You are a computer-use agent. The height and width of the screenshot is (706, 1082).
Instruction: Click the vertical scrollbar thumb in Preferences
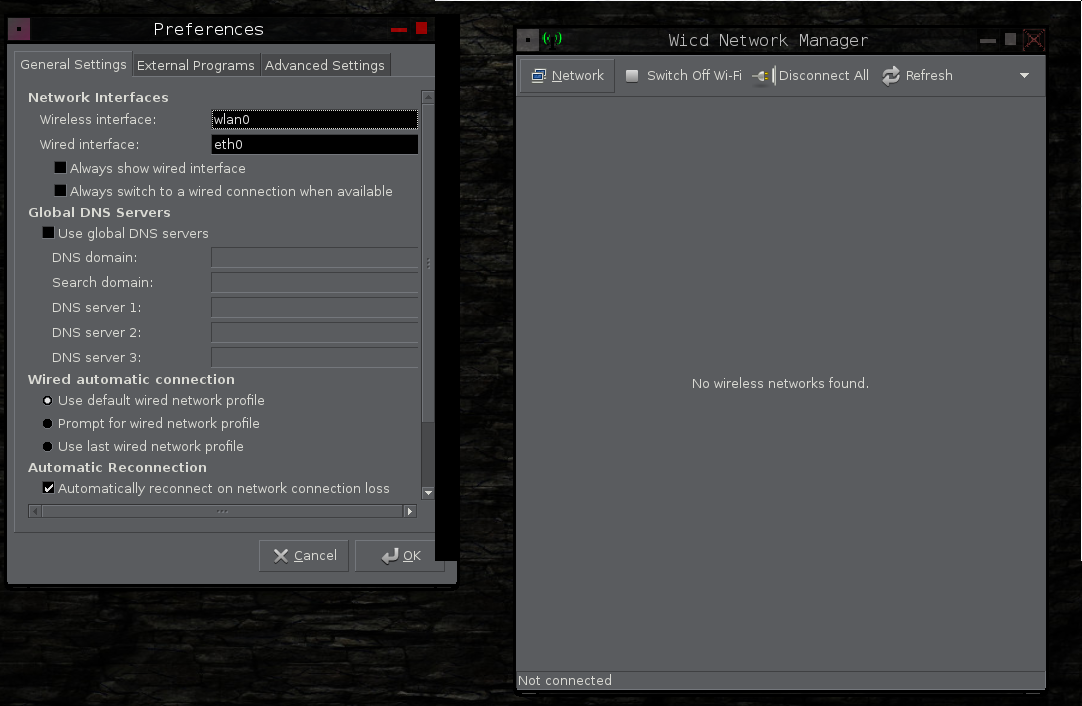point(428,263)
